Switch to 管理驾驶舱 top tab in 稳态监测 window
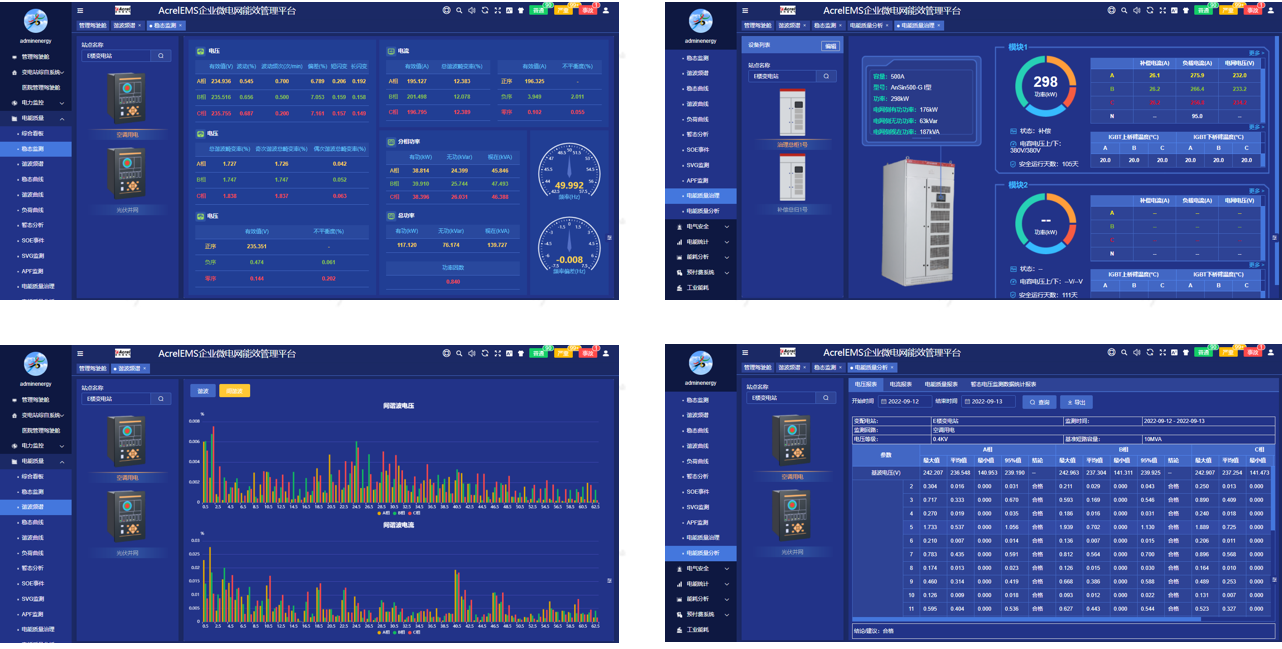 pos(93,25)
